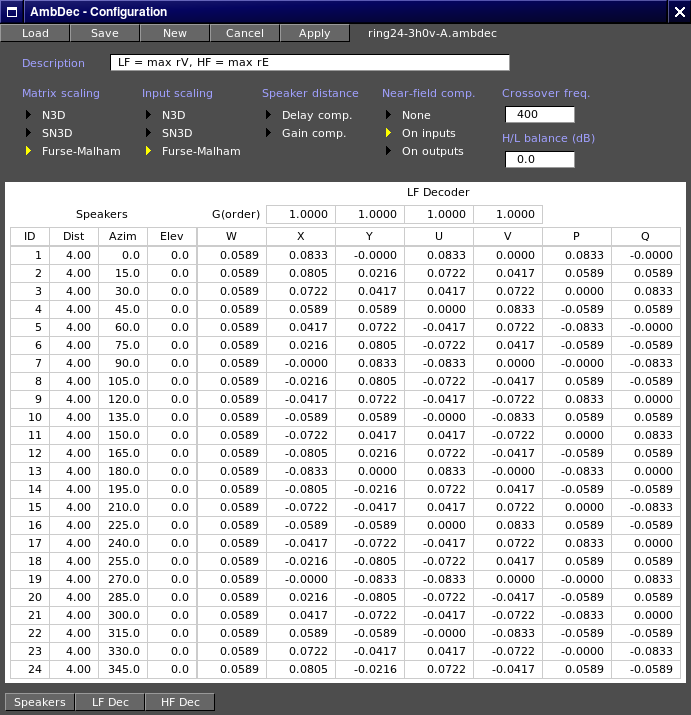Select Furse-Malham under Input scaling
Image resolution: width=691 pixels, height=715 pixels.
193,151
